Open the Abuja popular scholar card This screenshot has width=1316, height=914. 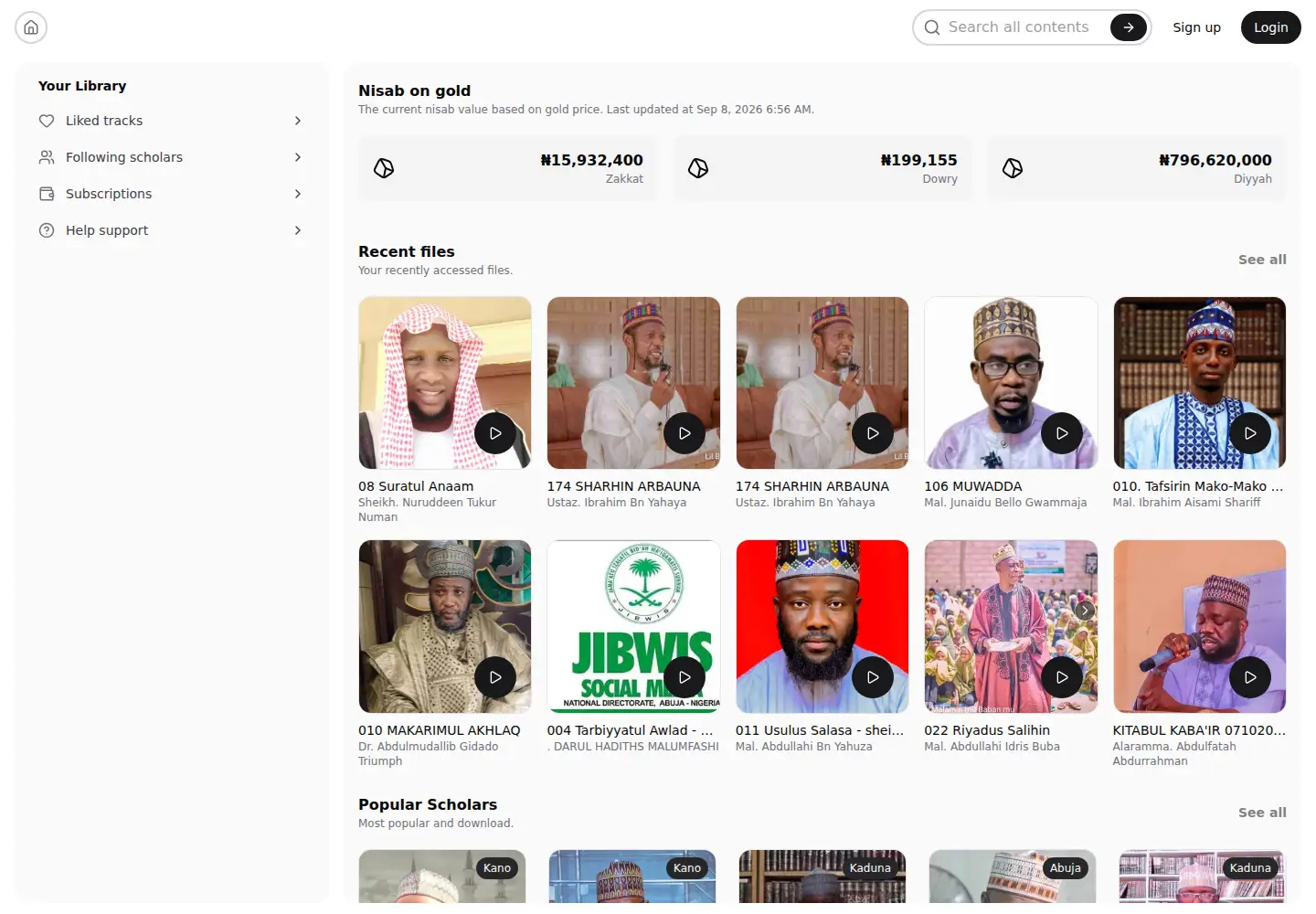1012,877
